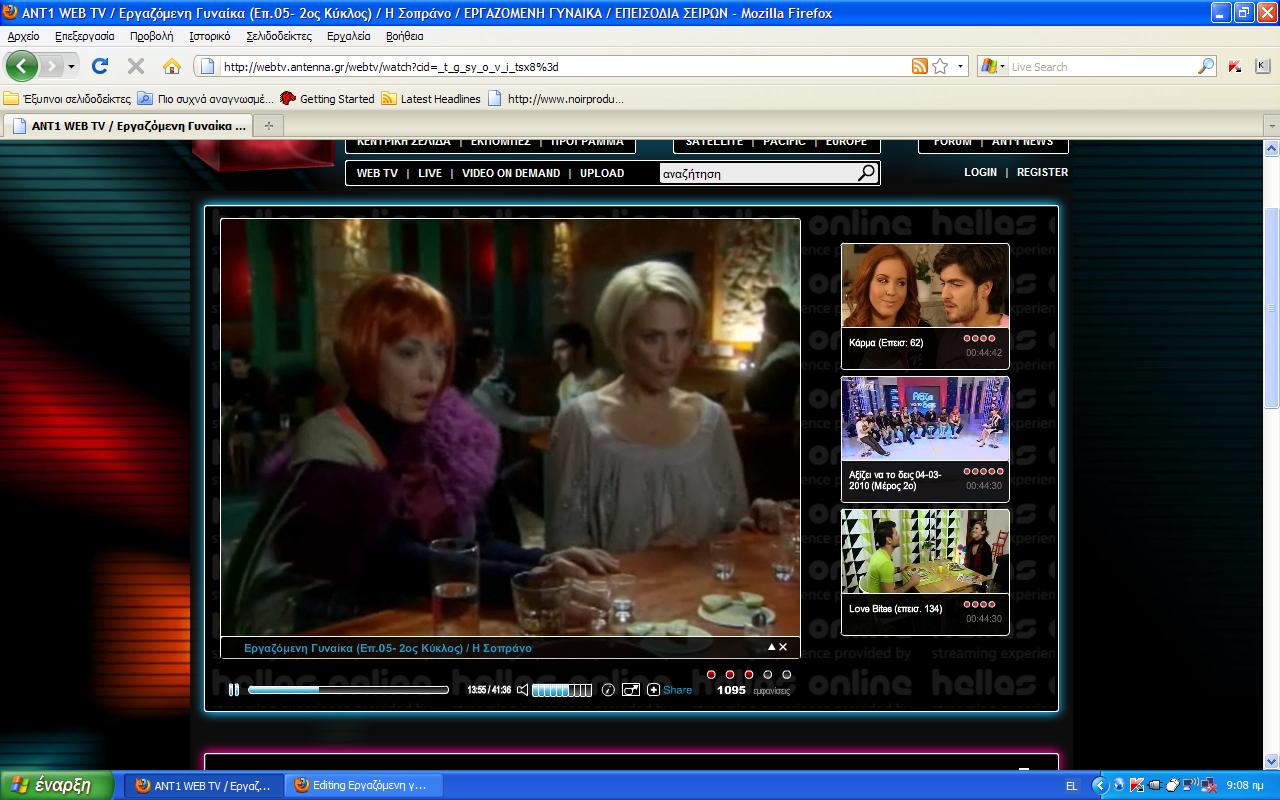The height and width of the screenshot is (800, 1280).
Task: Click the Share plus icon
Action: point(653,690)
